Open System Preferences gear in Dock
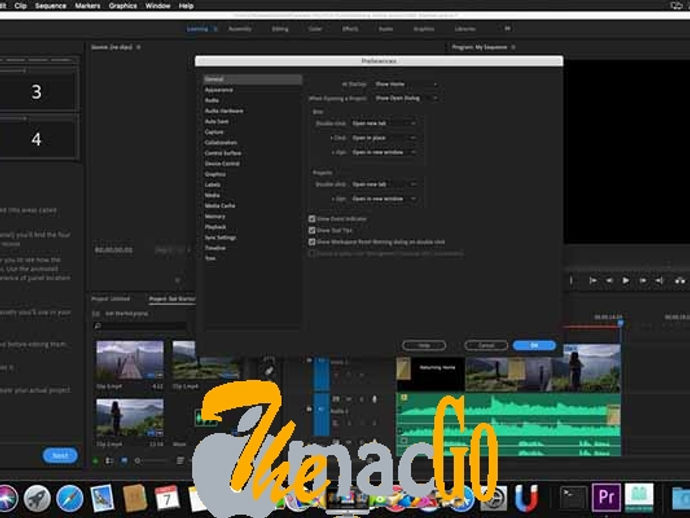 click(494, 498)
